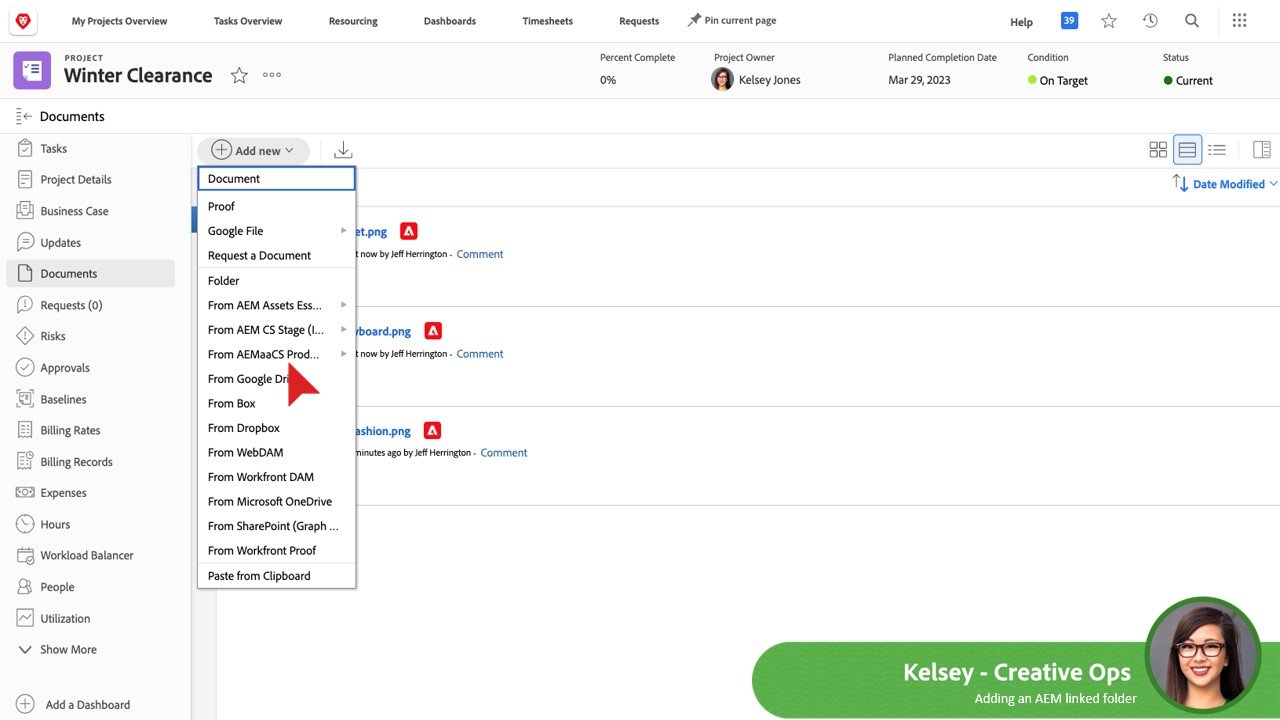1280x720 pixels.
Task: Expand From AEMaaCS Prod... submenu
Action: 276,354
